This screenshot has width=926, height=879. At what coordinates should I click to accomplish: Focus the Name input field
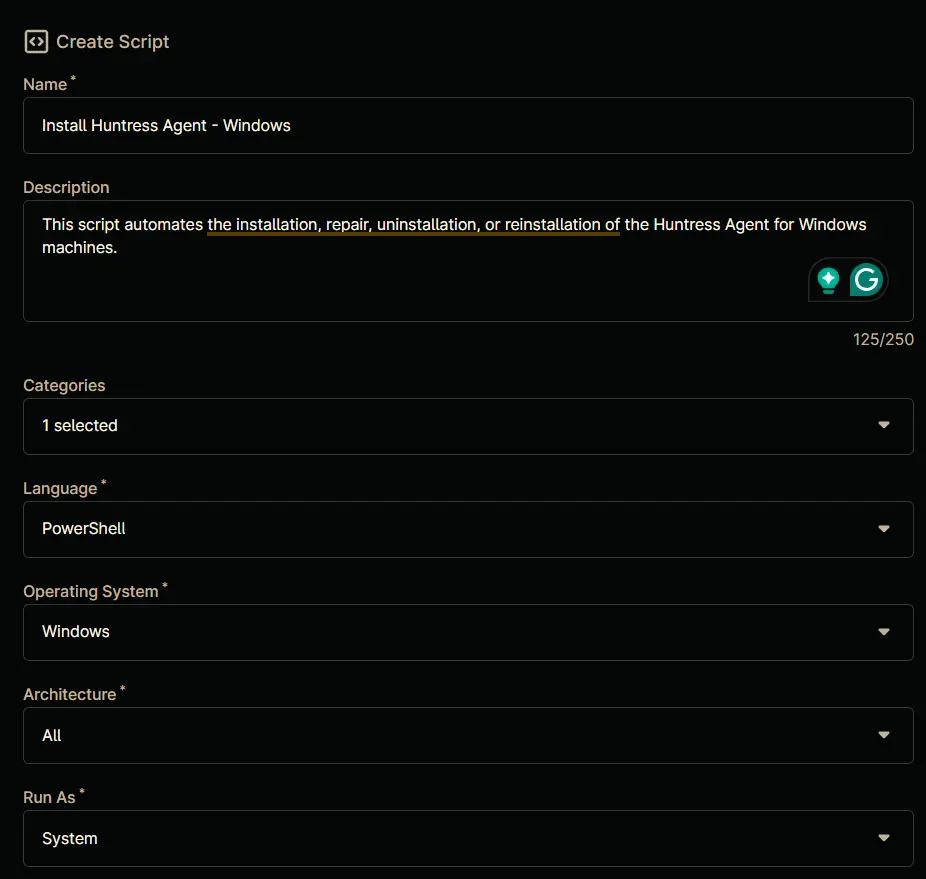tap(468, 126)
